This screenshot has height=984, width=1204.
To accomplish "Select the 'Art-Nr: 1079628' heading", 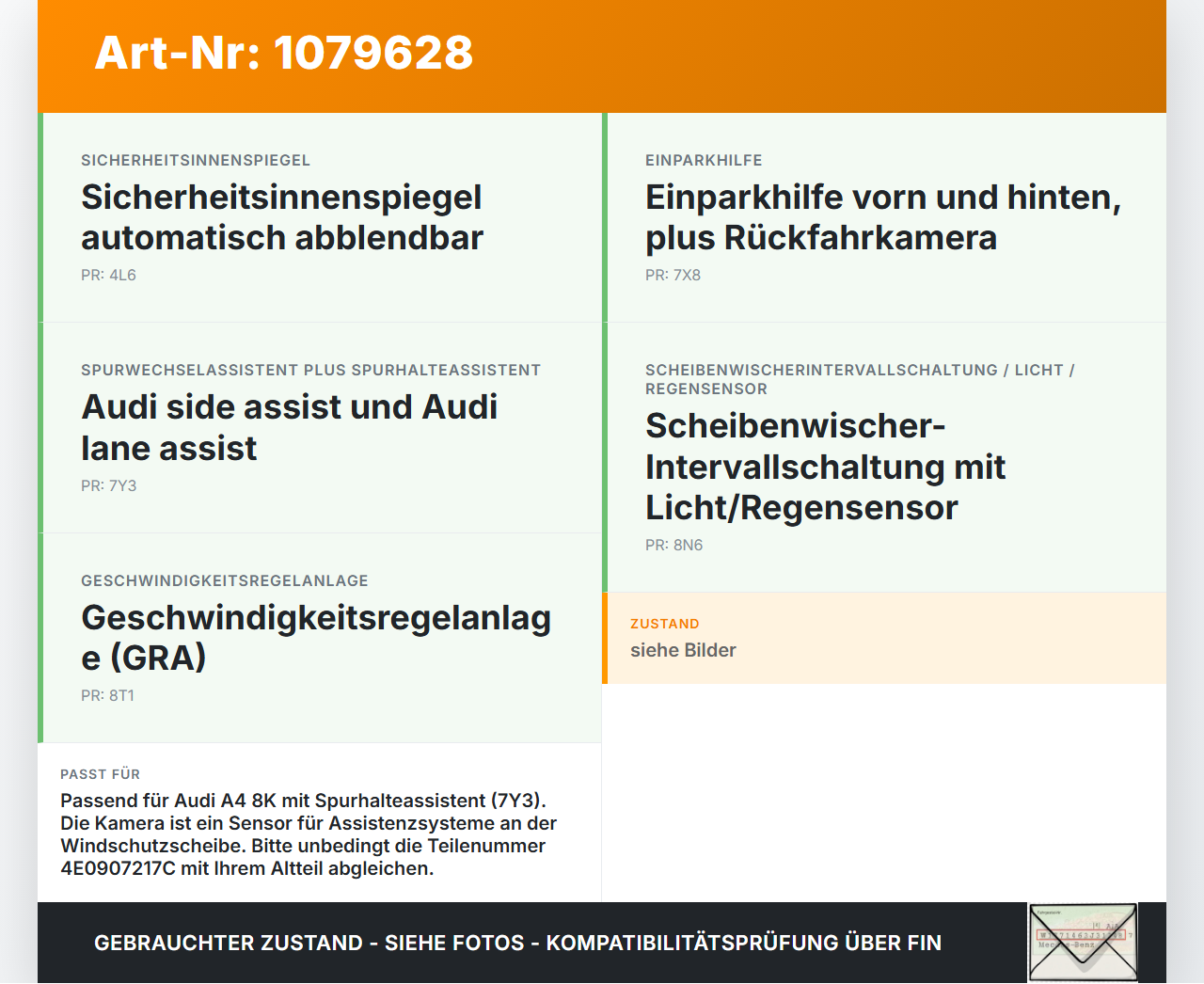I will 284,53.
